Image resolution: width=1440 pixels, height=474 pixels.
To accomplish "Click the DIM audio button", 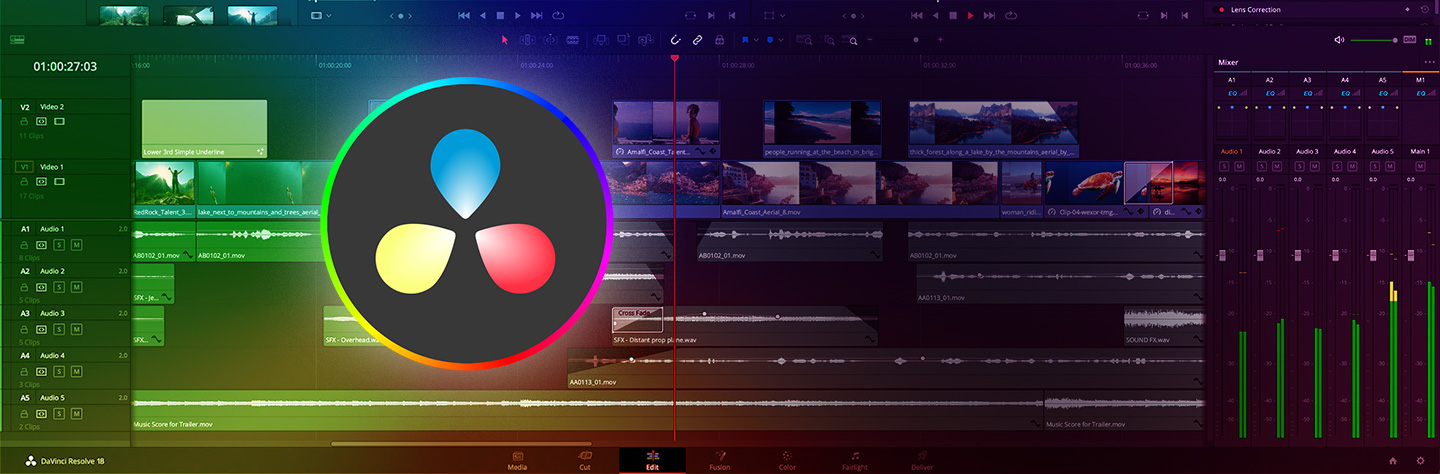I will pyautogui.click(x=1410, y=39).
